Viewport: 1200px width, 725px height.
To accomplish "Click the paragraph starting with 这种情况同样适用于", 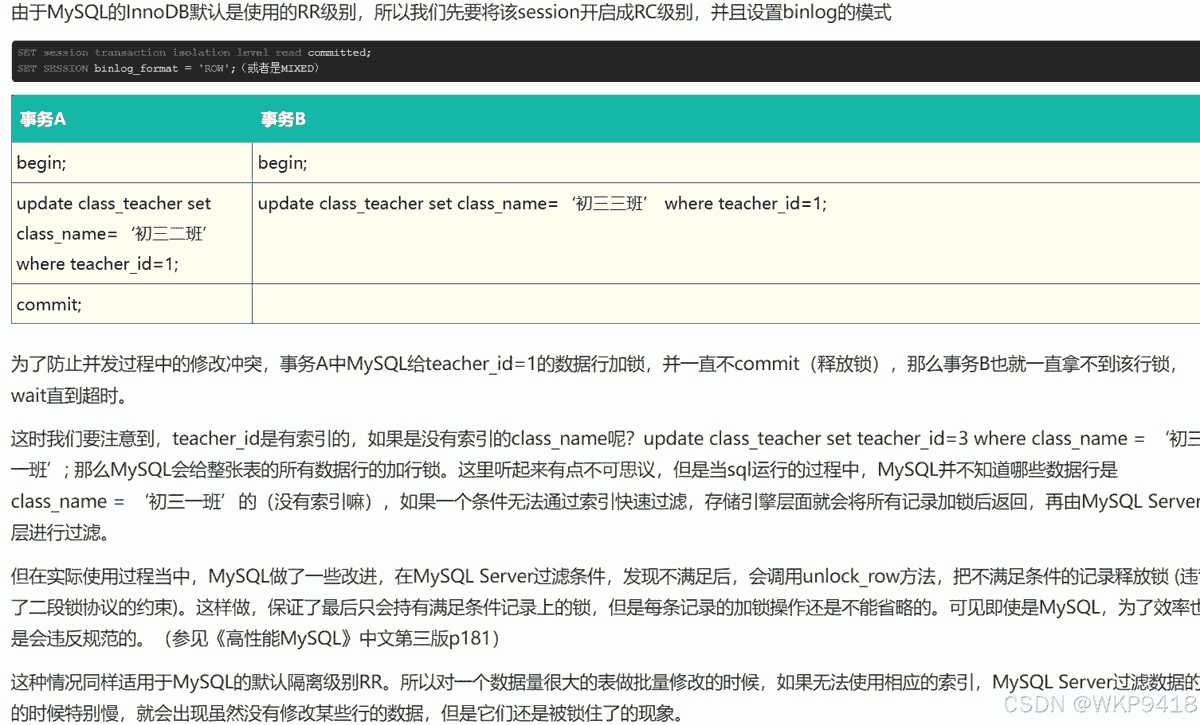I will (600, 683).
